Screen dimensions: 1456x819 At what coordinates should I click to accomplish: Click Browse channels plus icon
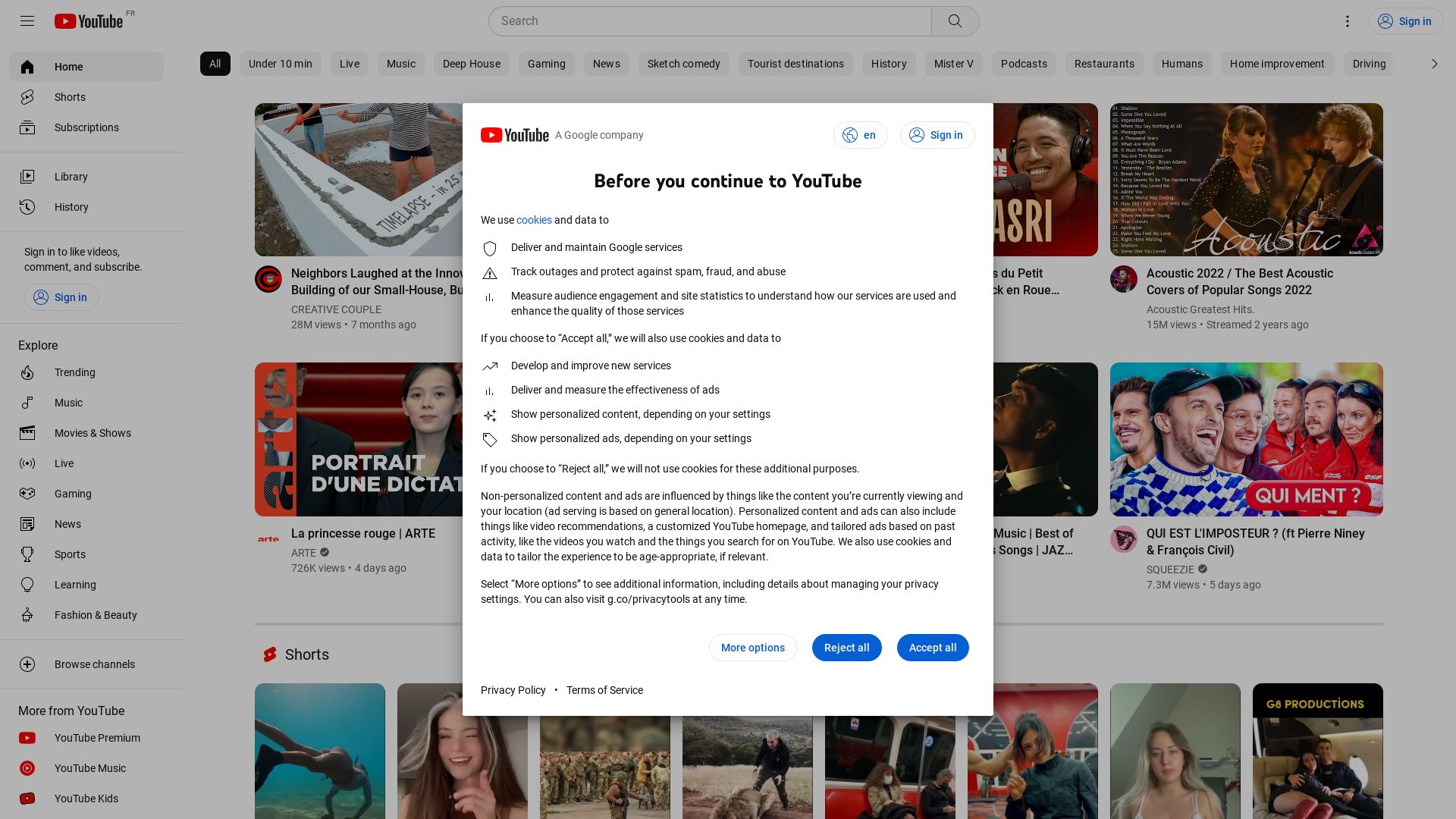tap(27, 664)
